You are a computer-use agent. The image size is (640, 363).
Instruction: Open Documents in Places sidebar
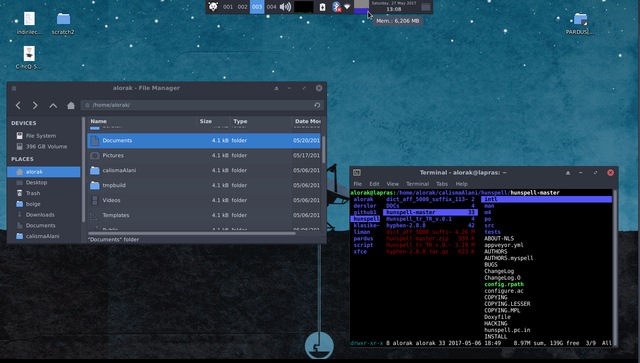(x=36, y=225)
